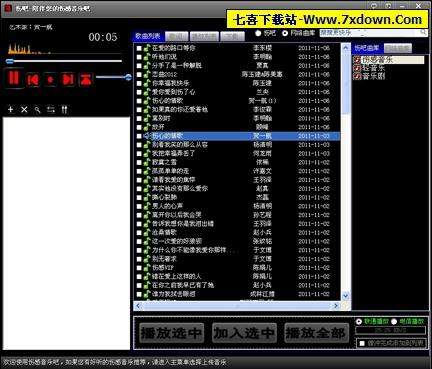Screen dimensions: 432x369
Task: Open the 音乐剧 category in the library
Action: tap(373, 76)
